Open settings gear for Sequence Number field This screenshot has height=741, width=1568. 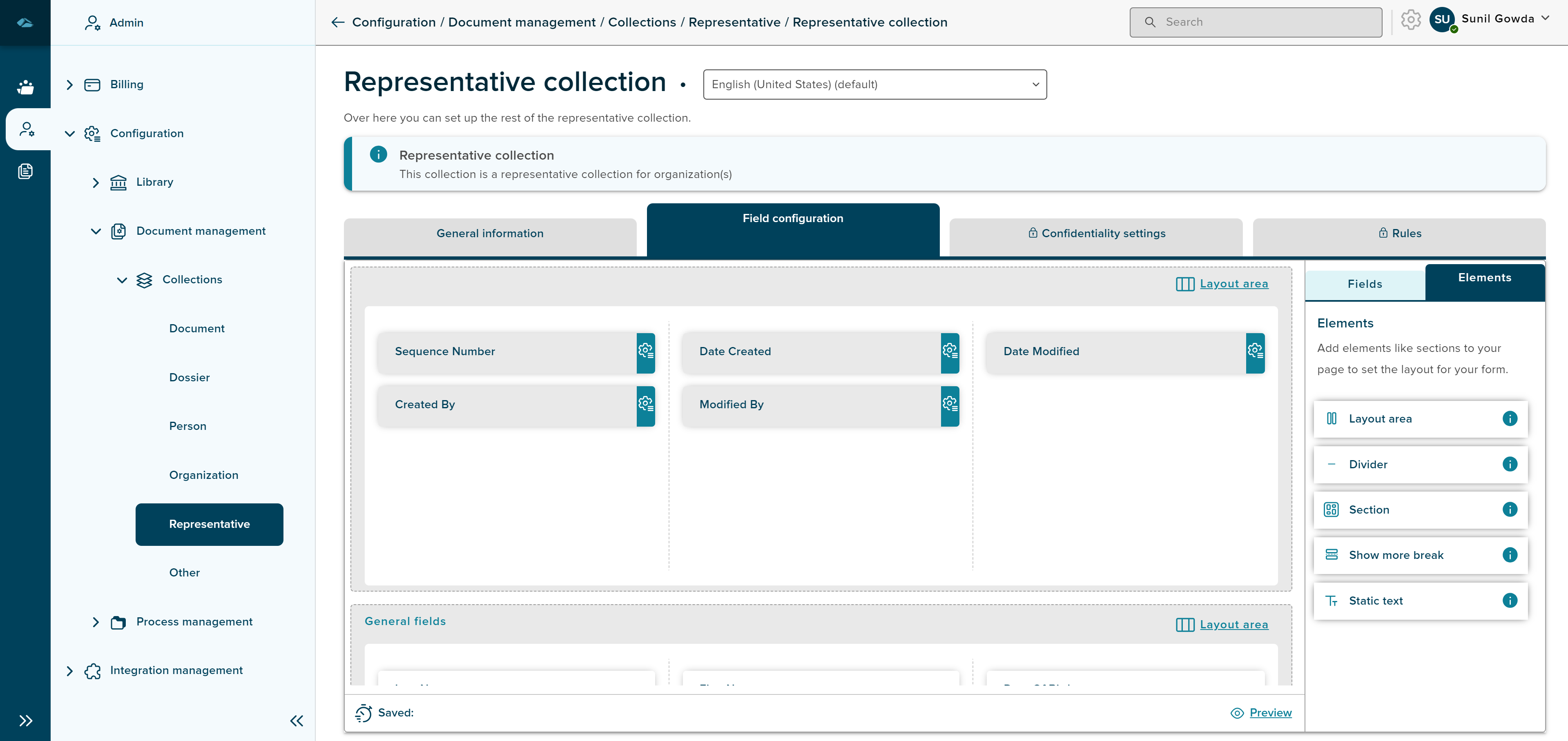pyautogui.click(x=645, y=352)
